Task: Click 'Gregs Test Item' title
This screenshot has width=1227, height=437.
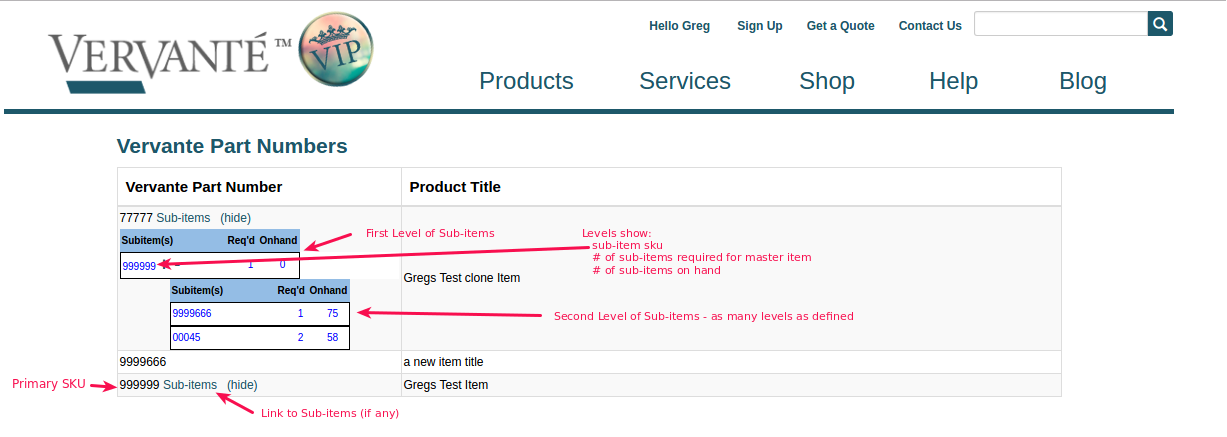Action: 446,385
